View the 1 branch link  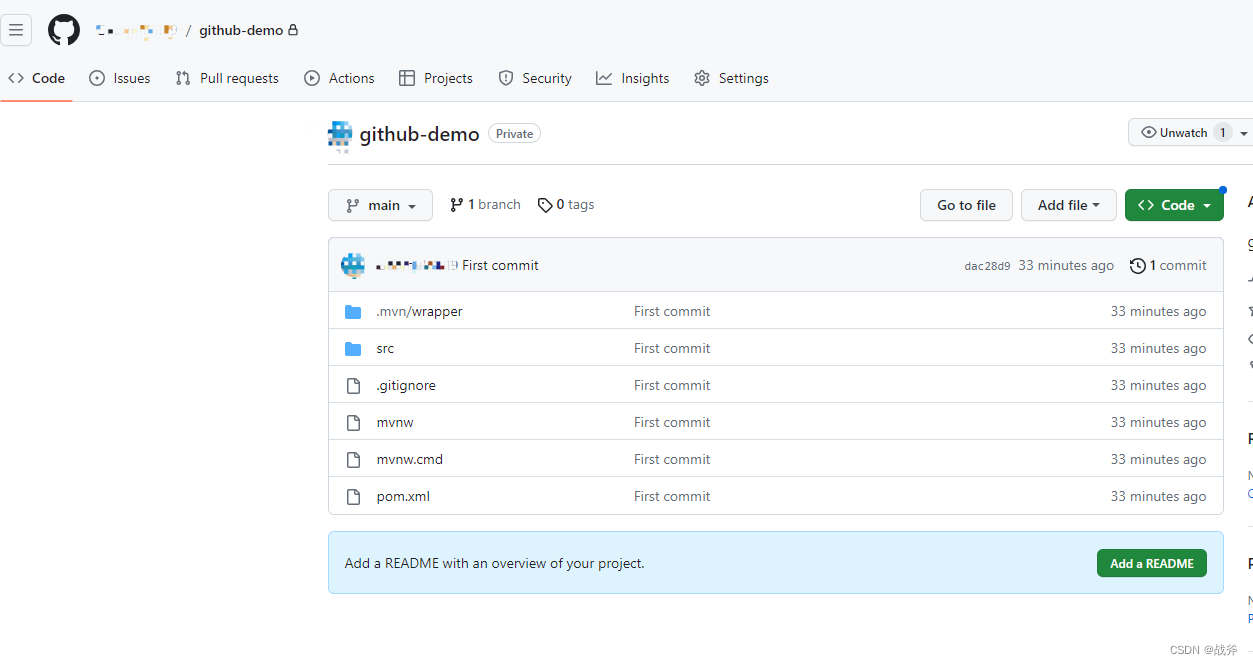tap(485, 204)
